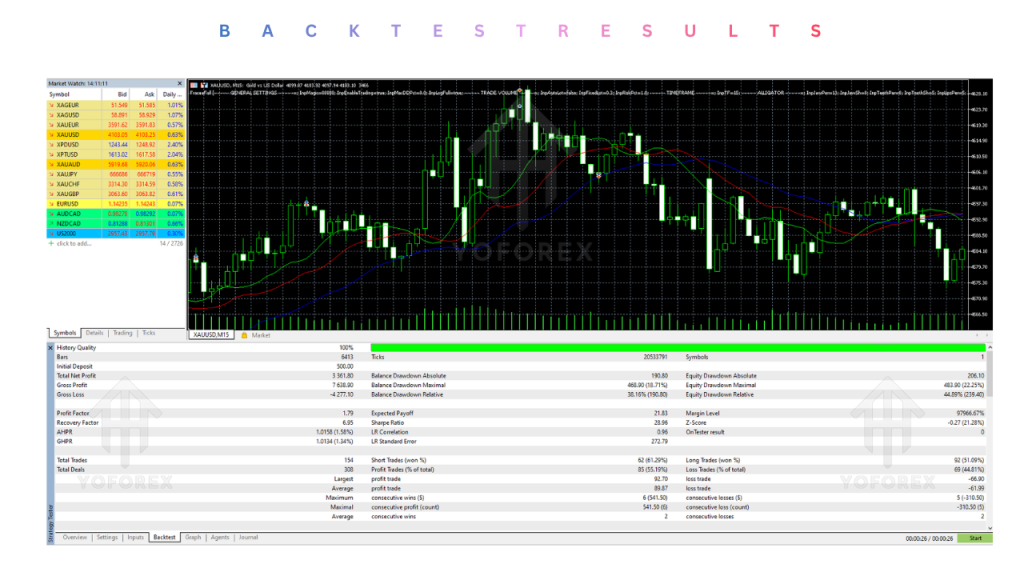Select the Backtest tab
This screenshot has height=576, width=1024.
click(x=164, y=537)
